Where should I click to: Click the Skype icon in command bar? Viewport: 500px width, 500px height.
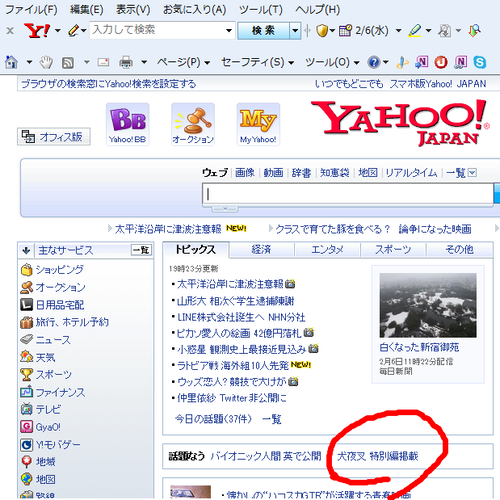[x=480, y=62]
